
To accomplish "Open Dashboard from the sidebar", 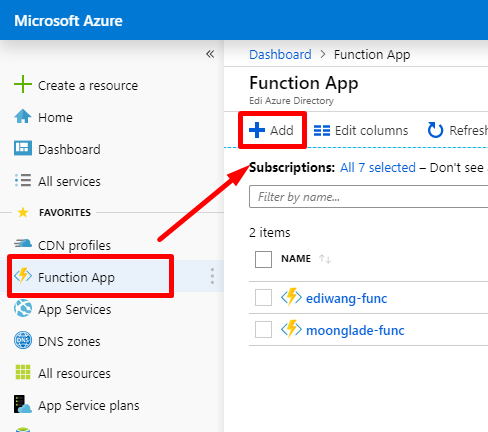I will click(x=69, y=150).
